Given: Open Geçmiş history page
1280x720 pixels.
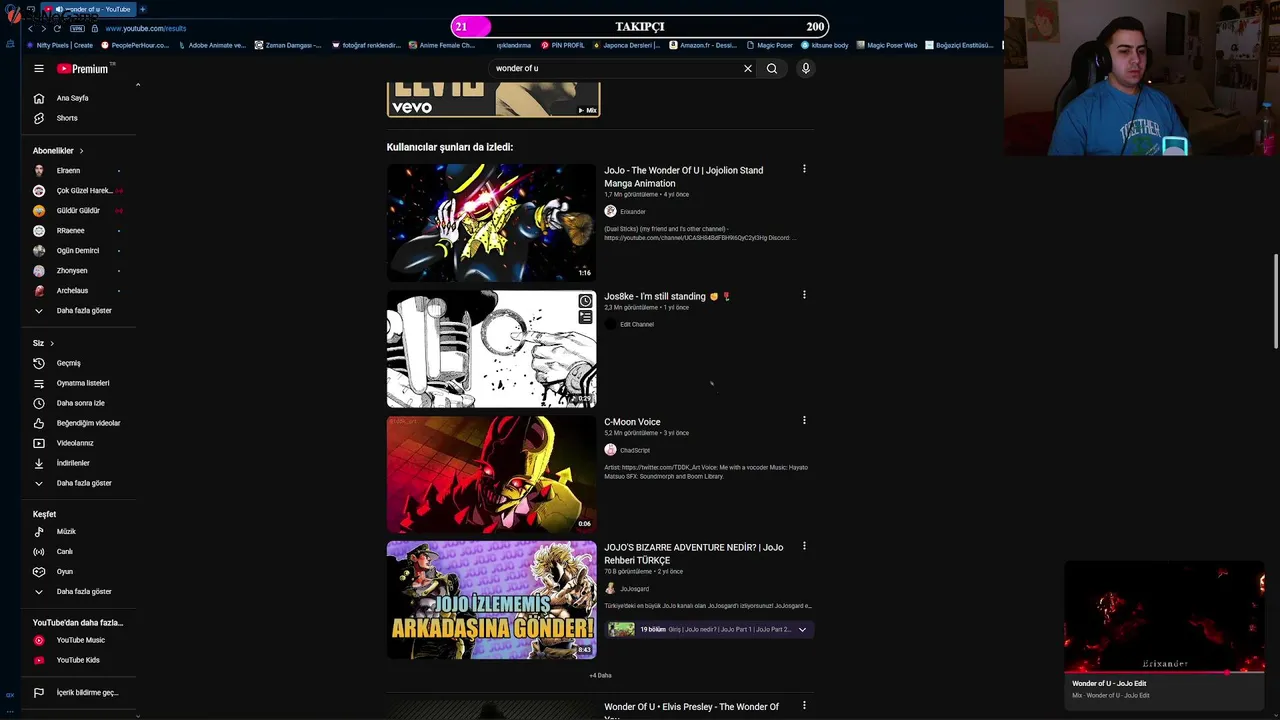Looking at the screenshot, I should (78, 363).
